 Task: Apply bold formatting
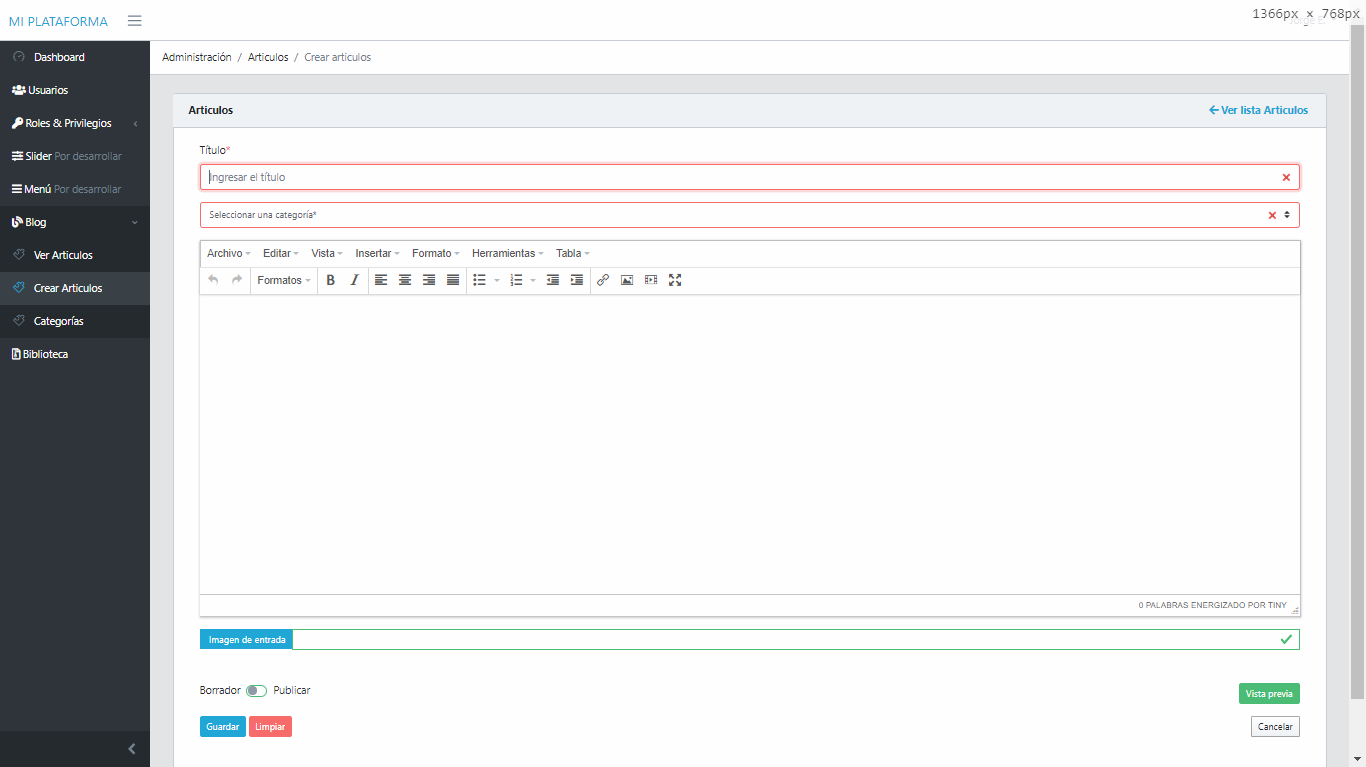tap(331, 280)
